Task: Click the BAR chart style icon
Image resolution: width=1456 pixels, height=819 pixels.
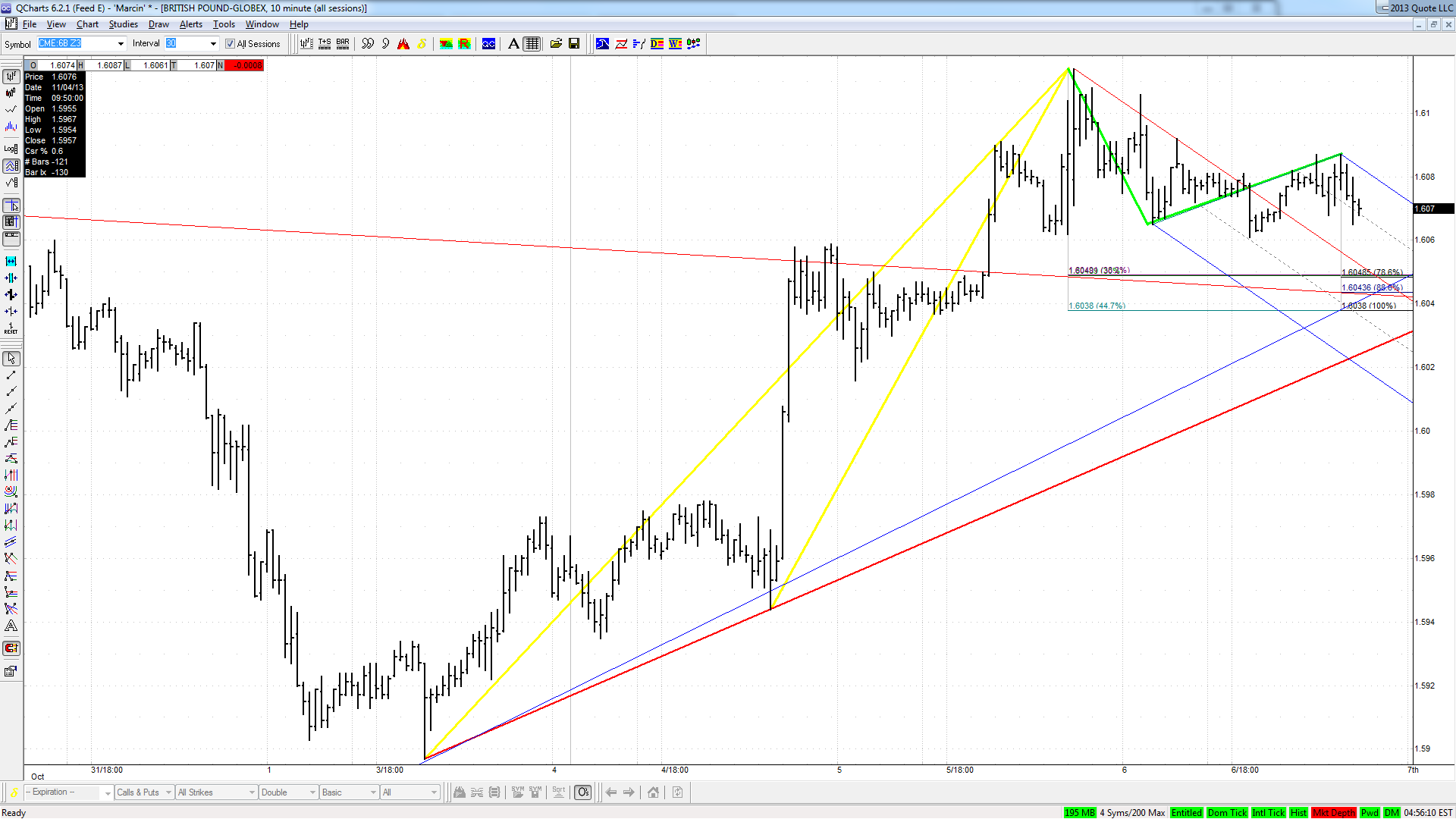Action: [x=343, y=44]
